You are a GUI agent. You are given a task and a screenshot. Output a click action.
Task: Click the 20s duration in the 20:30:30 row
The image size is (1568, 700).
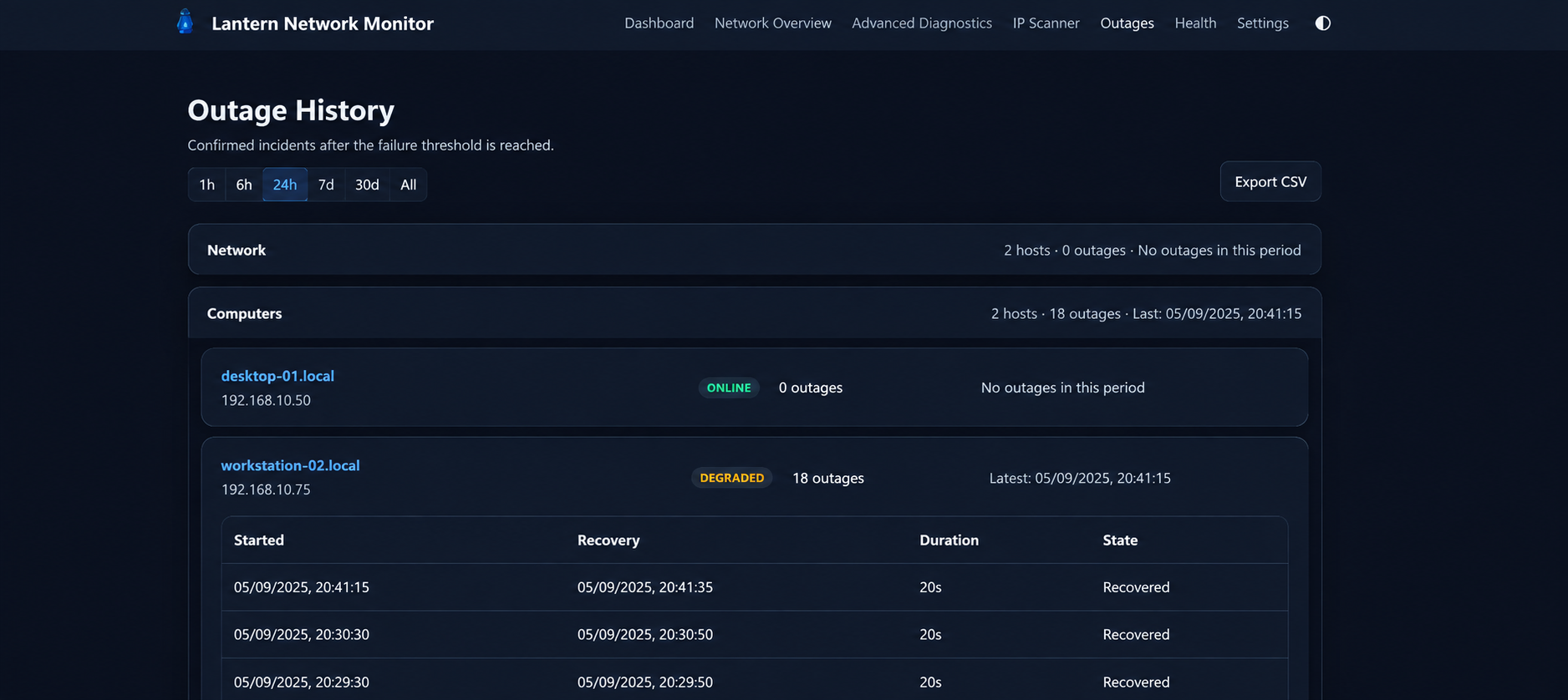coord(930,635)
